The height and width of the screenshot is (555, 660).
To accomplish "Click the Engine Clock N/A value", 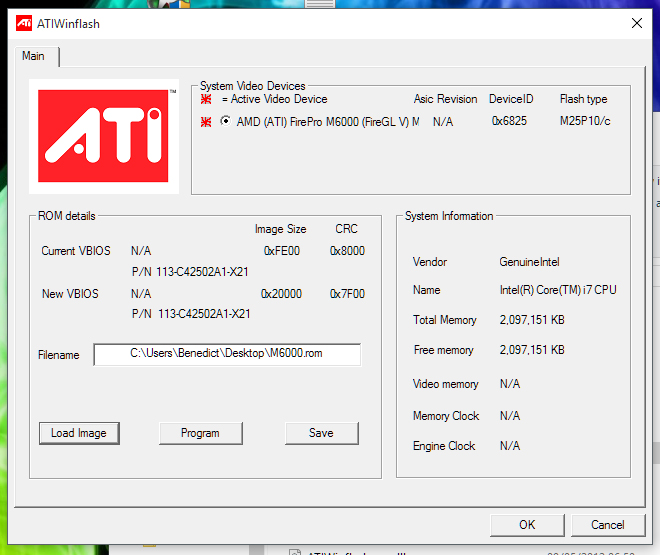I will click(510, 446).
